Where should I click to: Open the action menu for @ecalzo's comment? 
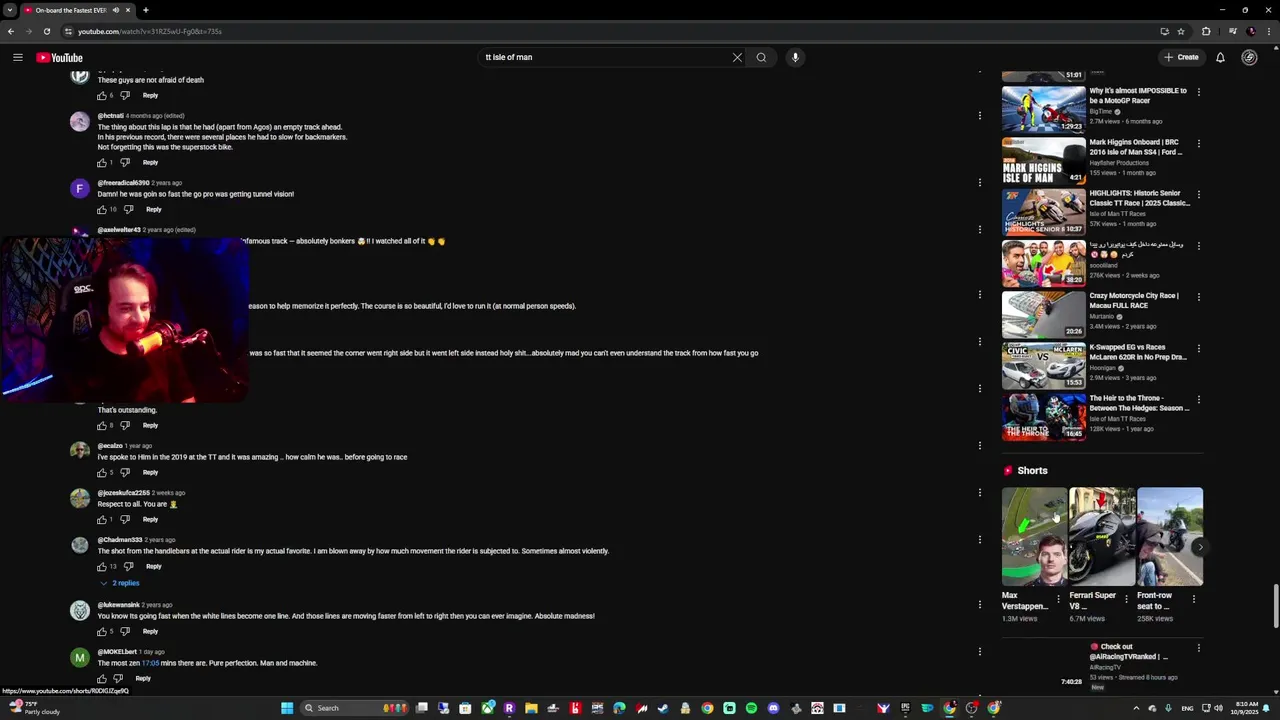(980, 445)
